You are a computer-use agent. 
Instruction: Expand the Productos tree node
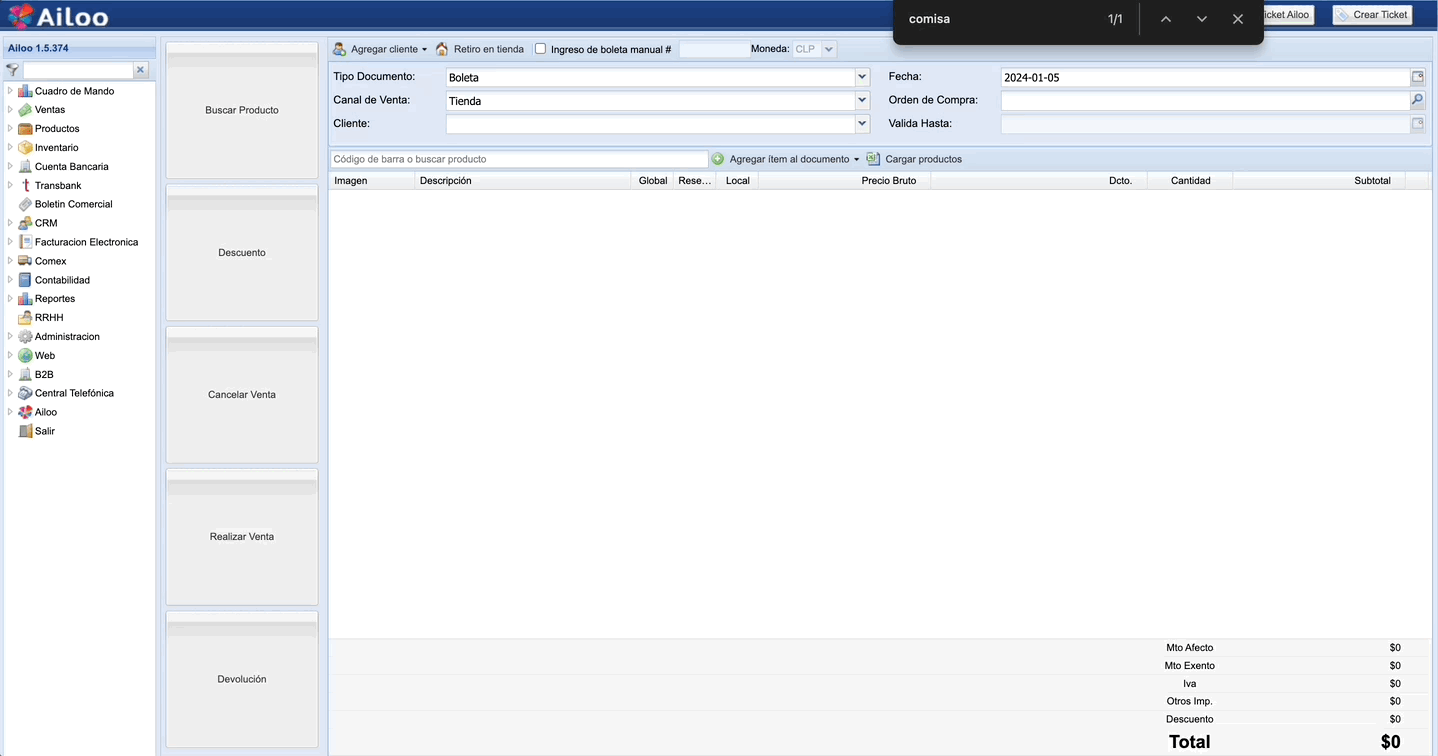click(x=10, y=129)
